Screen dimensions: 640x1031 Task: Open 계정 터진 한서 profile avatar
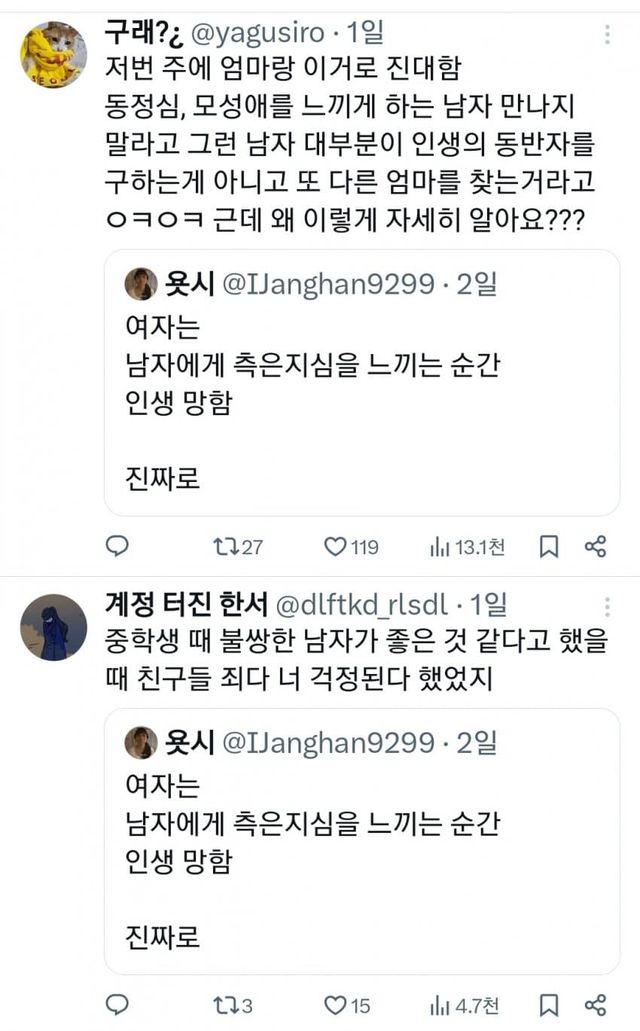(53, 627)
